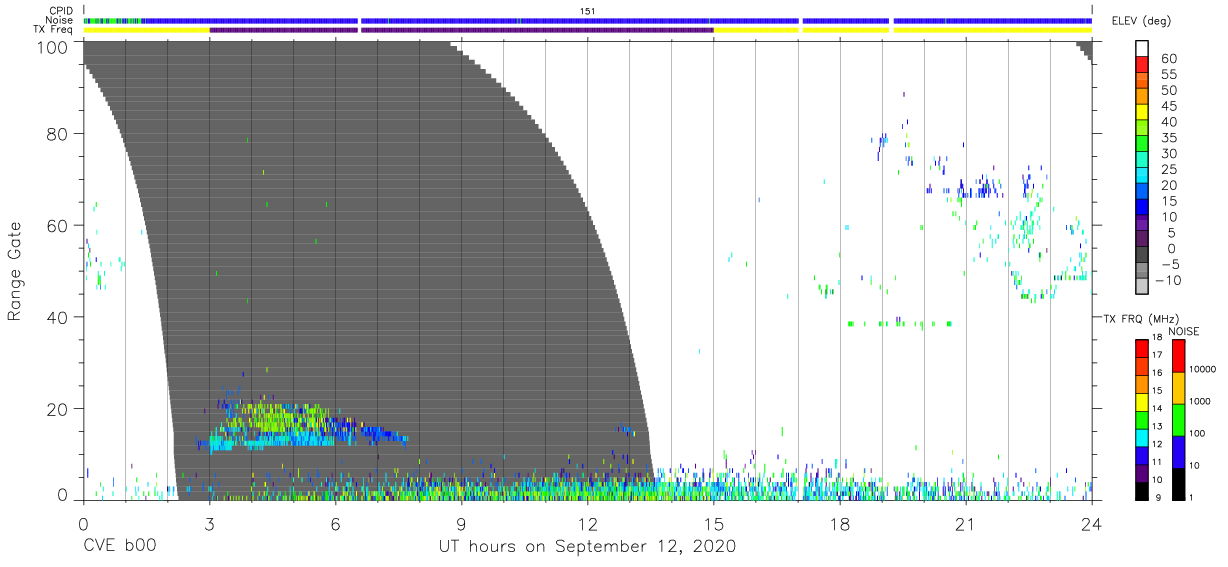Click the purple segment of the TX Freq strip
1228x567 pixels.
(x=461, y=30)
